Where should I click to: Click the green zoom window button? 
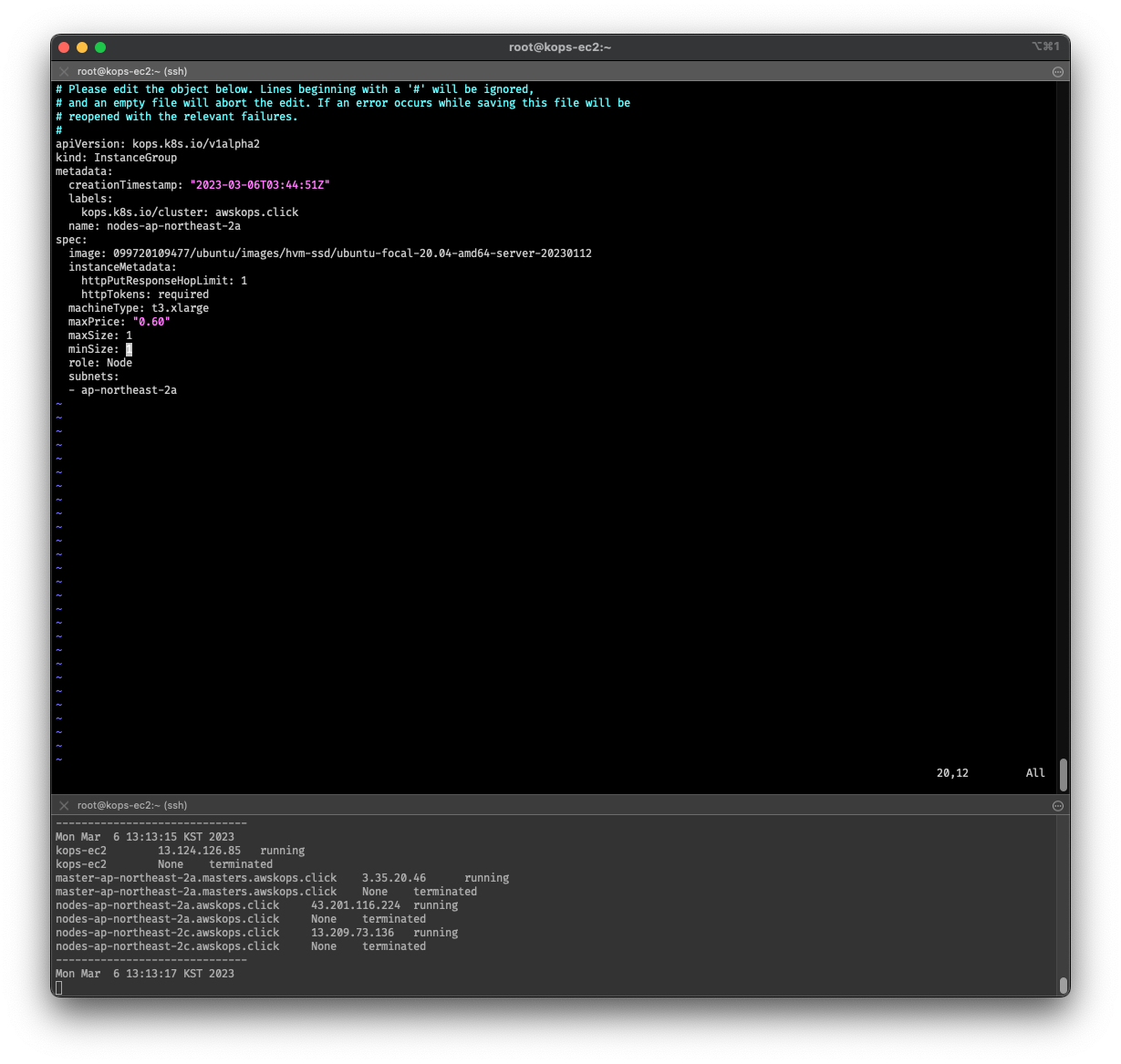100,47
